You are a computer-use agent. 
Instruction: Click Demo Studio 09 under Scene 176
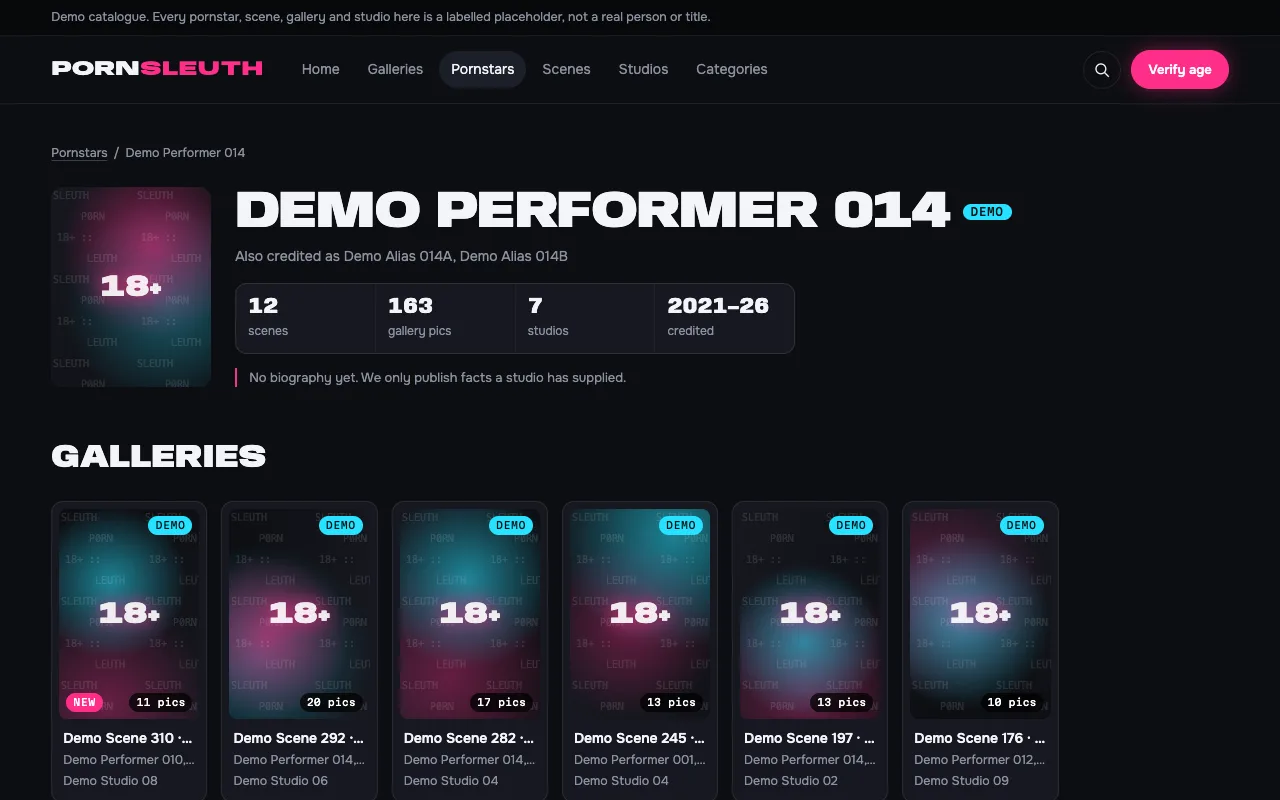click(961, 781)
